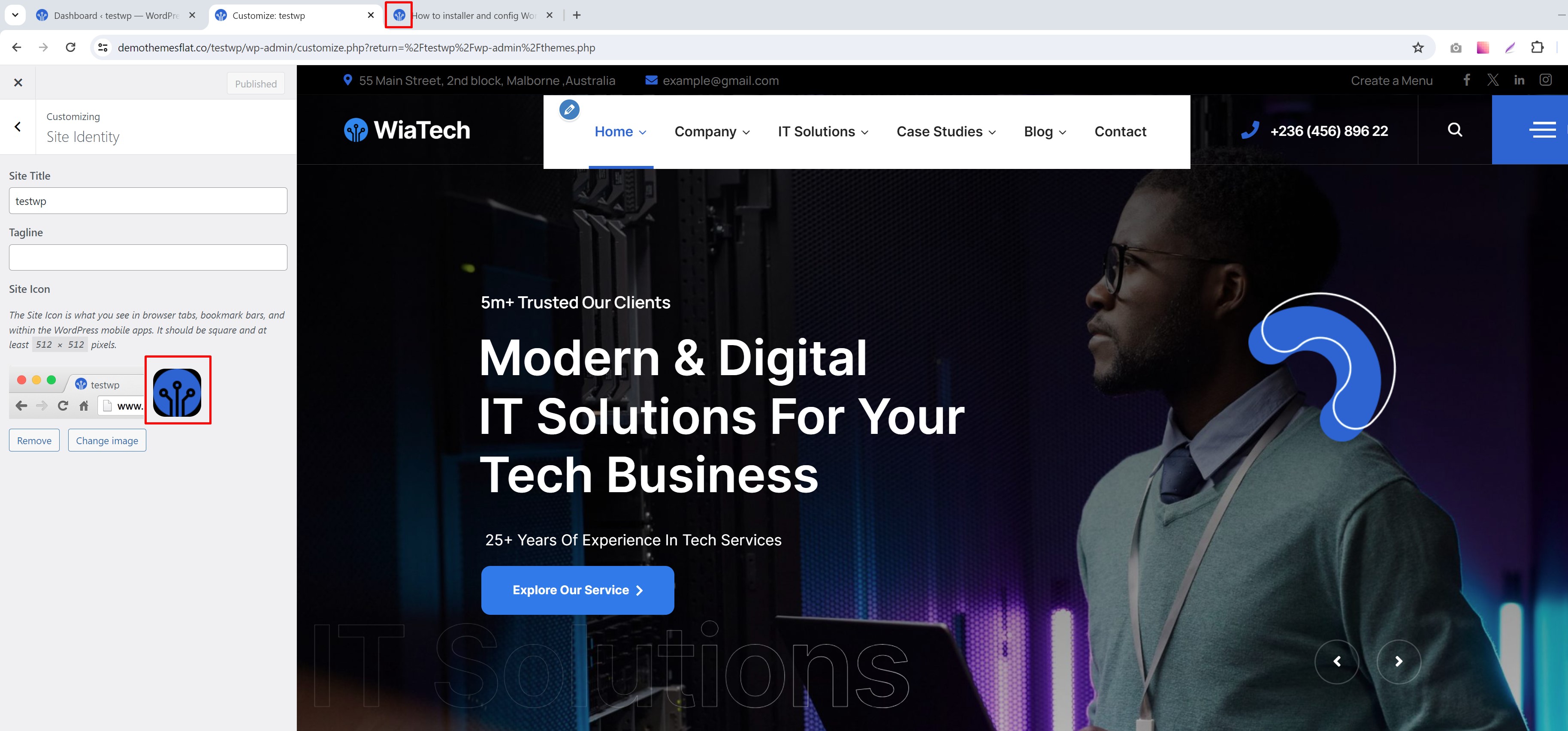
Task: Click the site icon preview thumbnail
Action: tap(177, 392)
